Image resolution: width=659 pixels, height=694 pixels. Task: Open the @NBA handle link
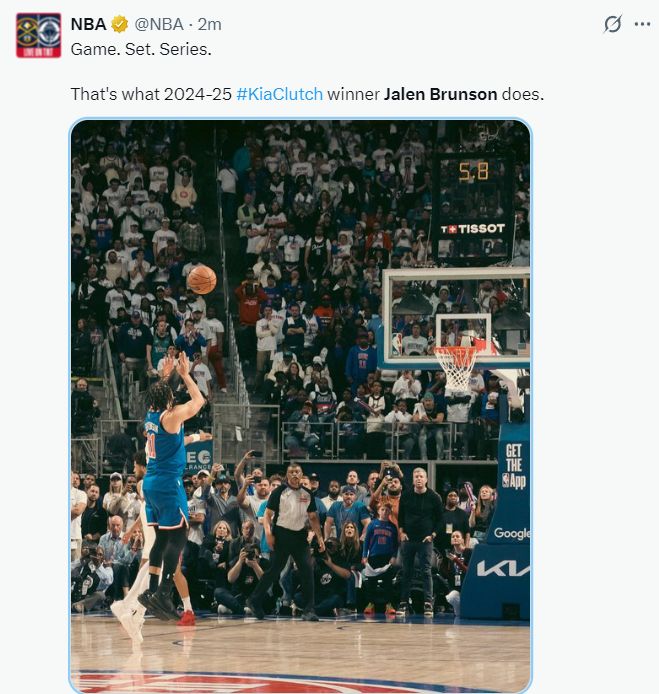[159, 24]
